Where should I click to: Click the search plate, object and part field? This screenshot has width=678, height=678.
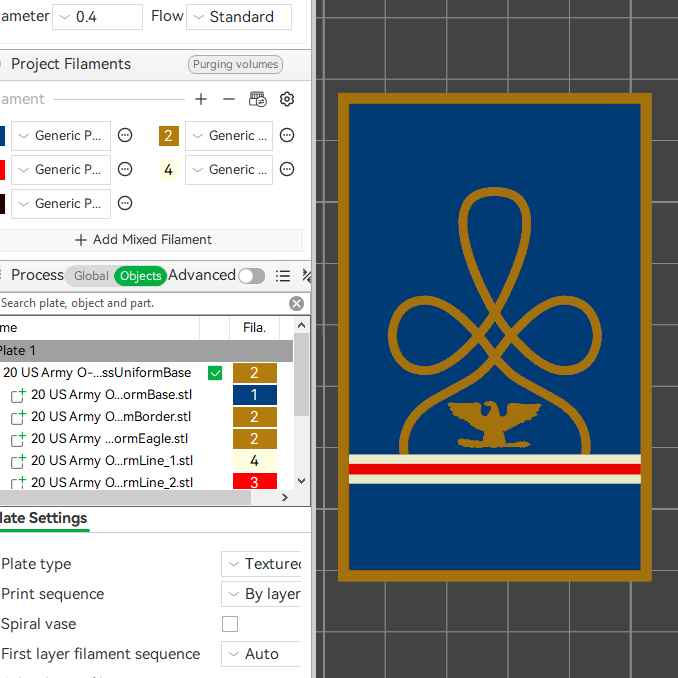pos(143,304)
